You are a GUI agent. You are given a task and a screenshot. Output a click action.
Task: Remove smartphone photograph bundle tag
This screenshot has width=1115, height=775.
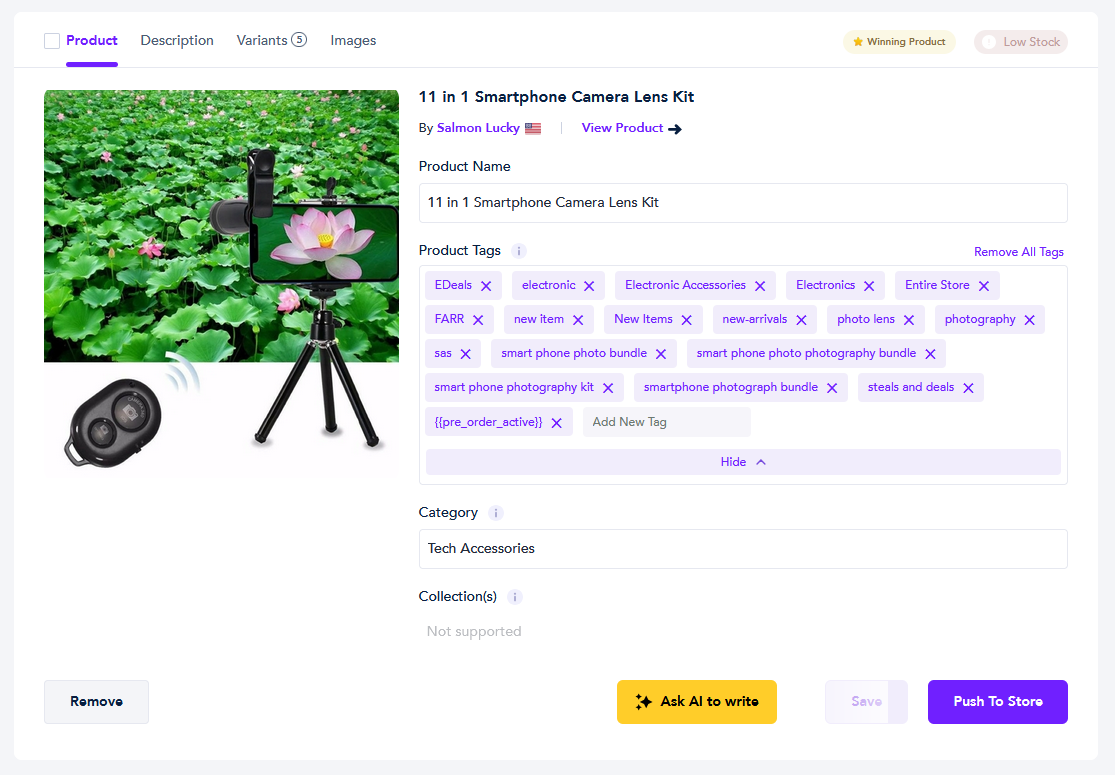pos(832,388)
